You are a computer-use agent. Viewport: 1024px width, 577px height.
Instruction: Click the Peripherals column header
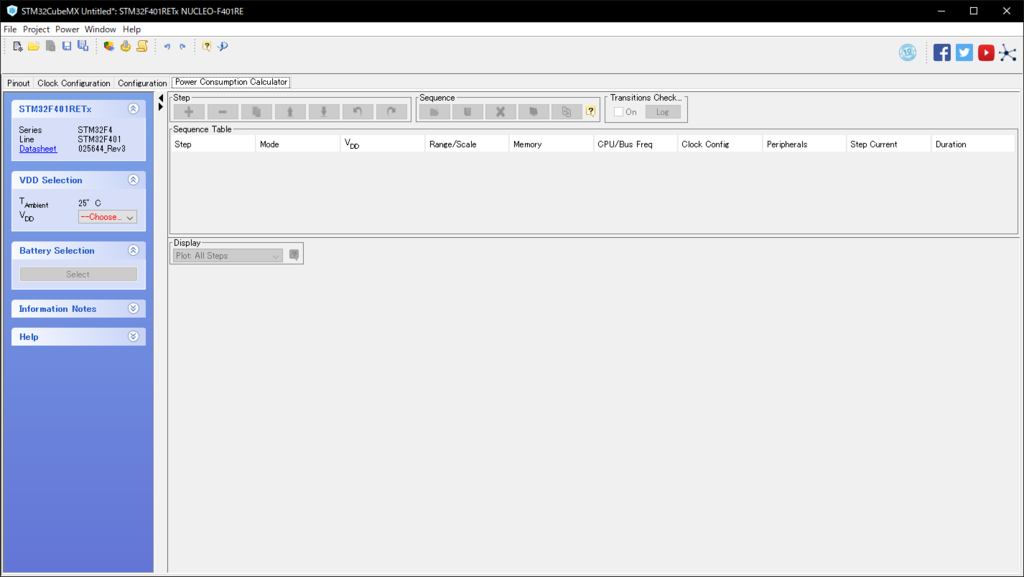804,144
